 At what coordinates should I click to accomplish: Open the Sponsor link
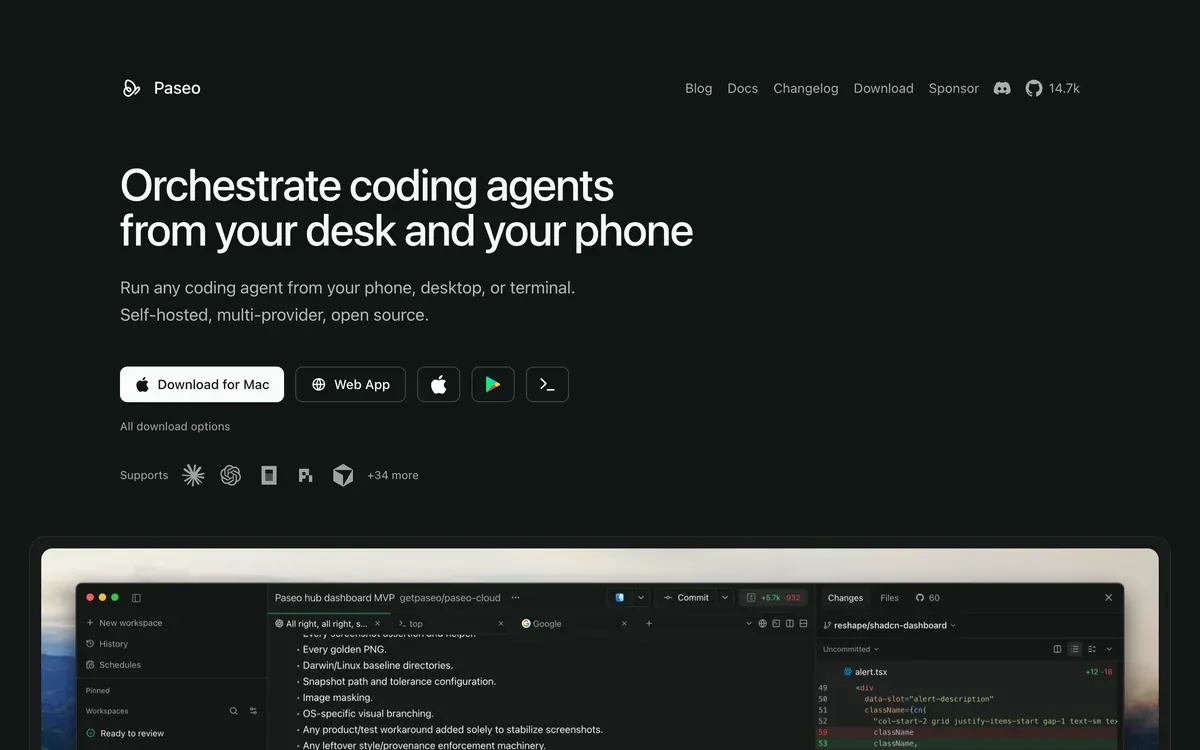click(x=954, y=88)
